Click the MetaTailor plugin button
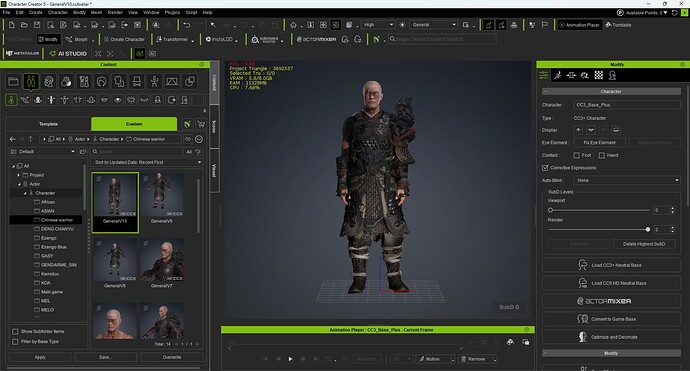 [x=23, y=53]
